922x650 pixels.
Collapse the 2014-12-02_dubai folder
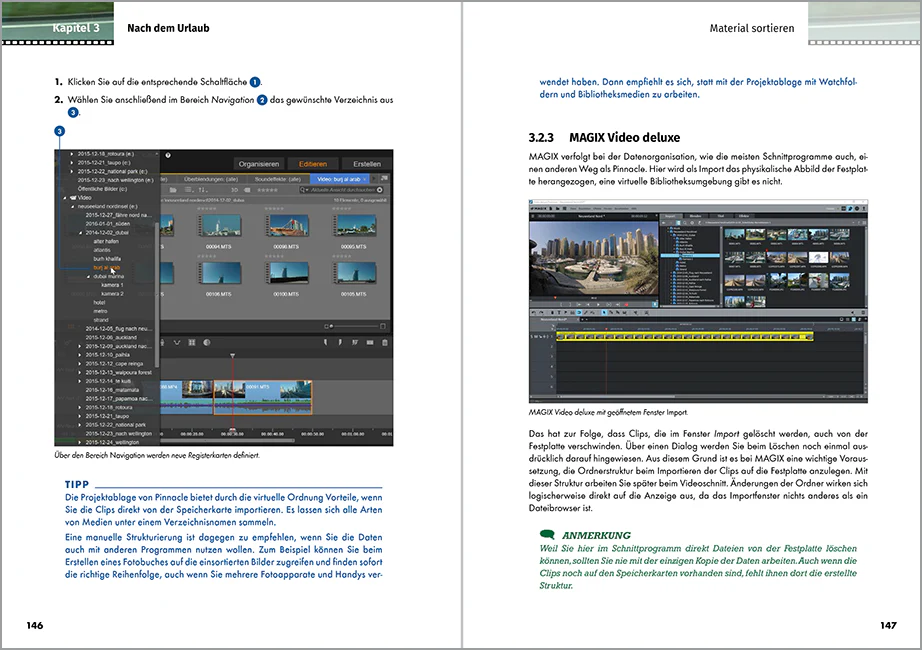click(x=81, y=233)
